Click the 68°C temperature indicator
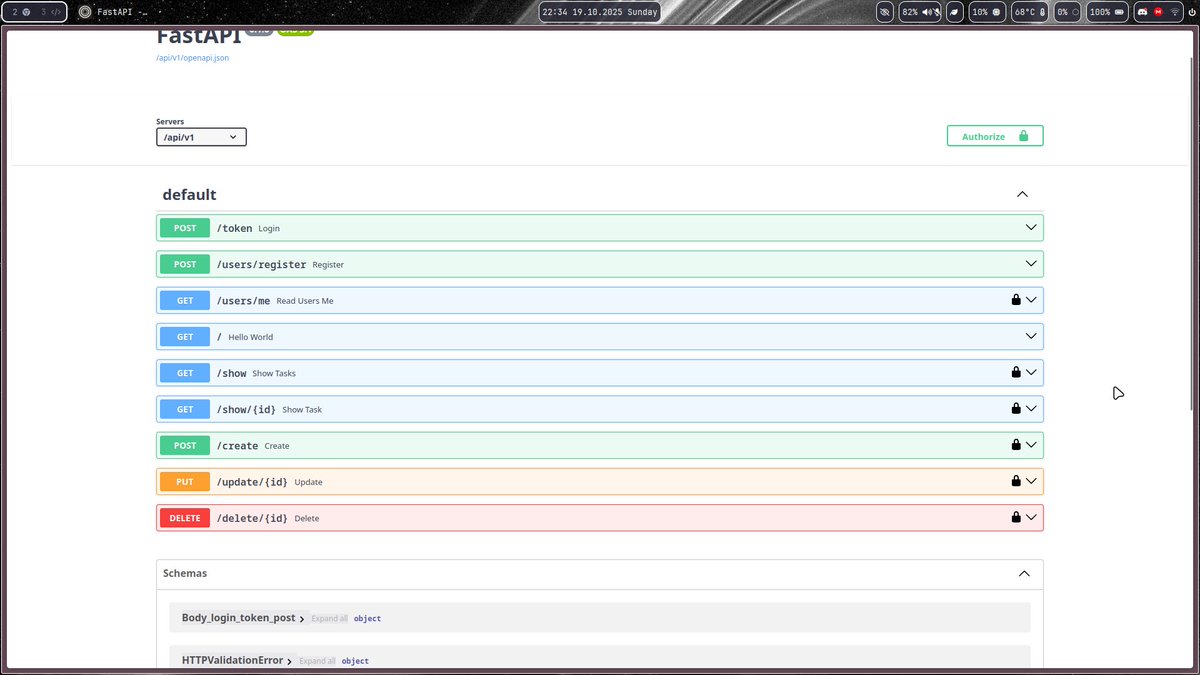This screenshot has height=675, width=1200. (x=1029, y=12)
